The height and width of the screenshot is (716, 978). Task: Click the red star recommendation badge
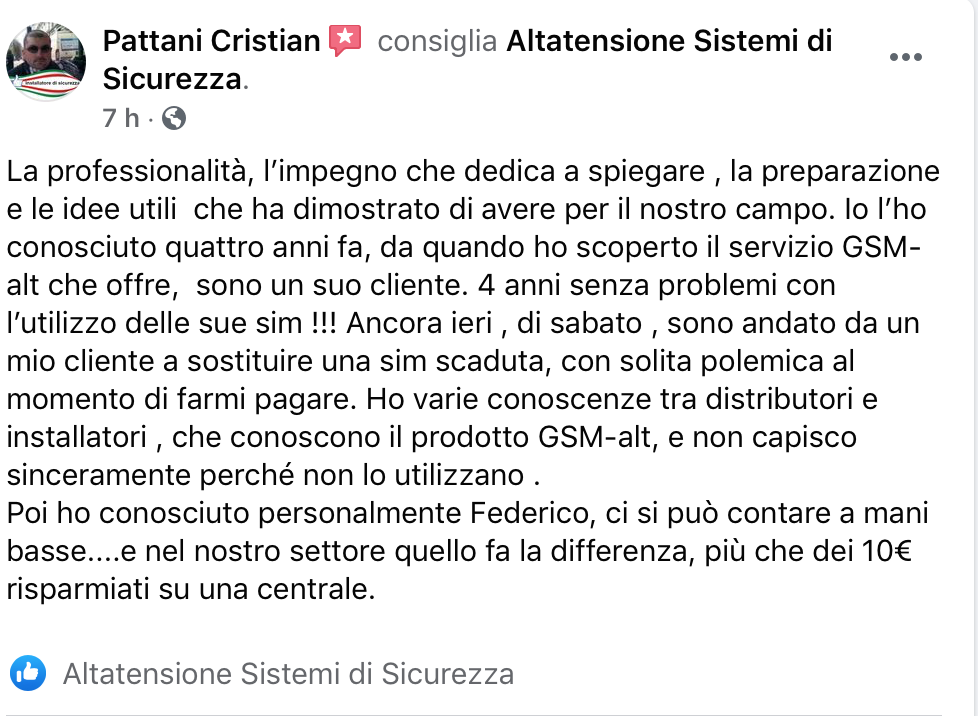[x=346, y=40]
